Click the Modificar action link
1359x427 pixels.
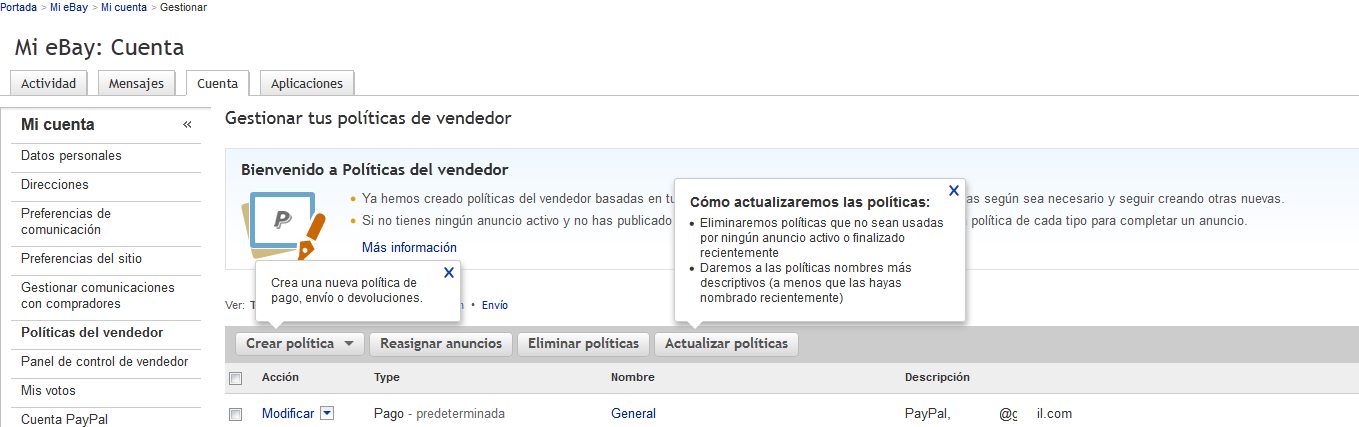(287, 413)
